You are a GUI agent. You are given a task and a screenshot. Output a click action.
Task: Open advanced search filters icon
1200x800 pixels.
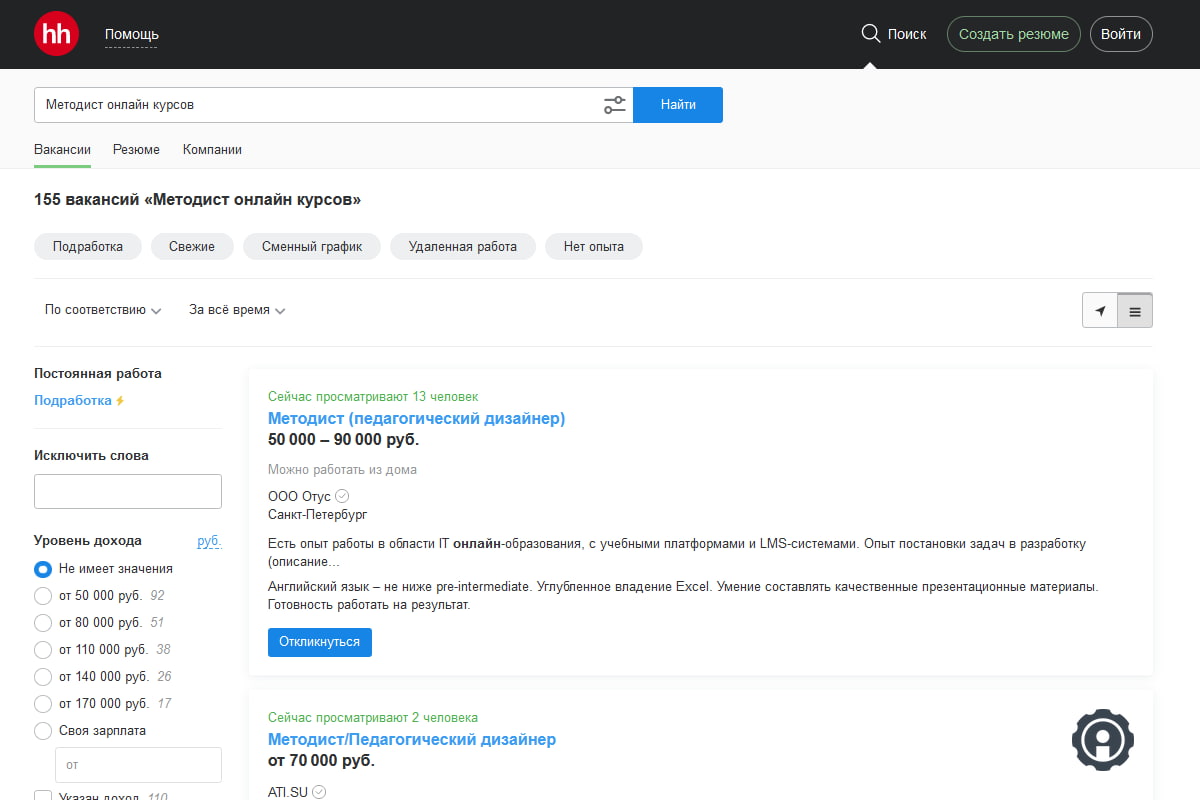[614, 105]
